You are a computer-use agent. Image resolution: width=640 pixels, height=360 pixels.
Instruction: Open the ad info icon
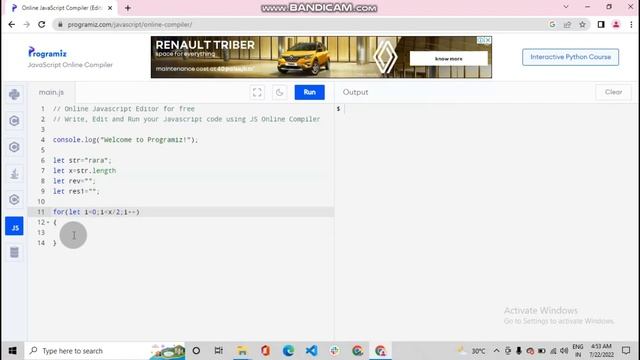(x=481, y=40)
